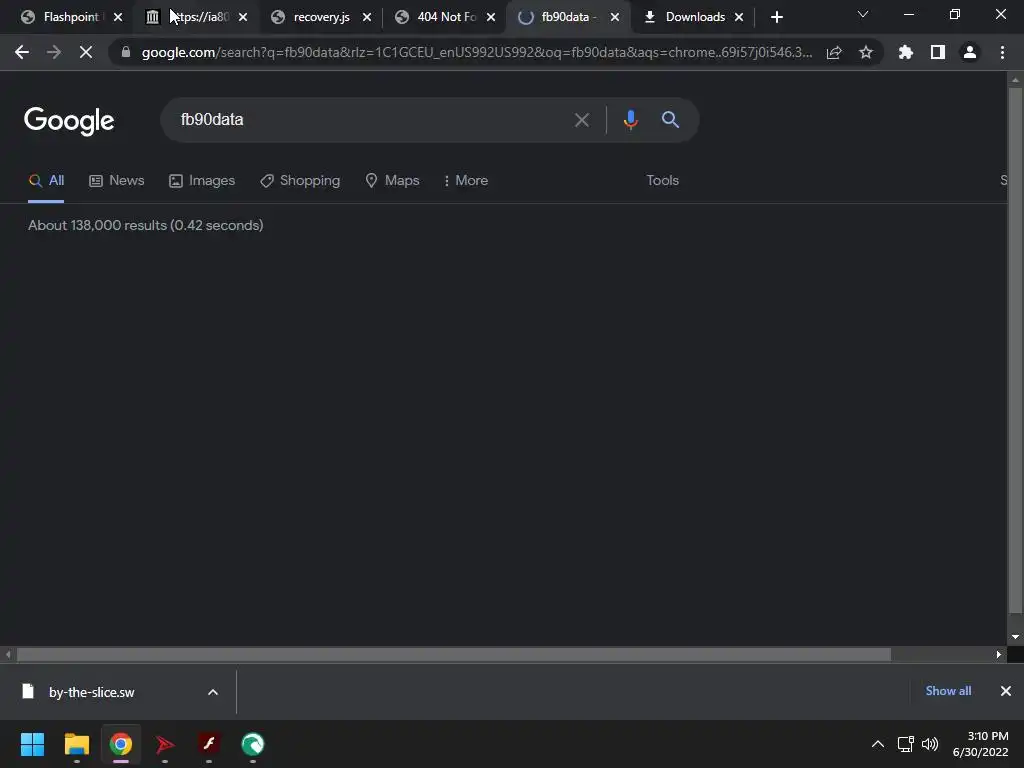The image size is (1024, 768).
Task: Open the Chrome three-dot menu
Action: coord(1002,52)
